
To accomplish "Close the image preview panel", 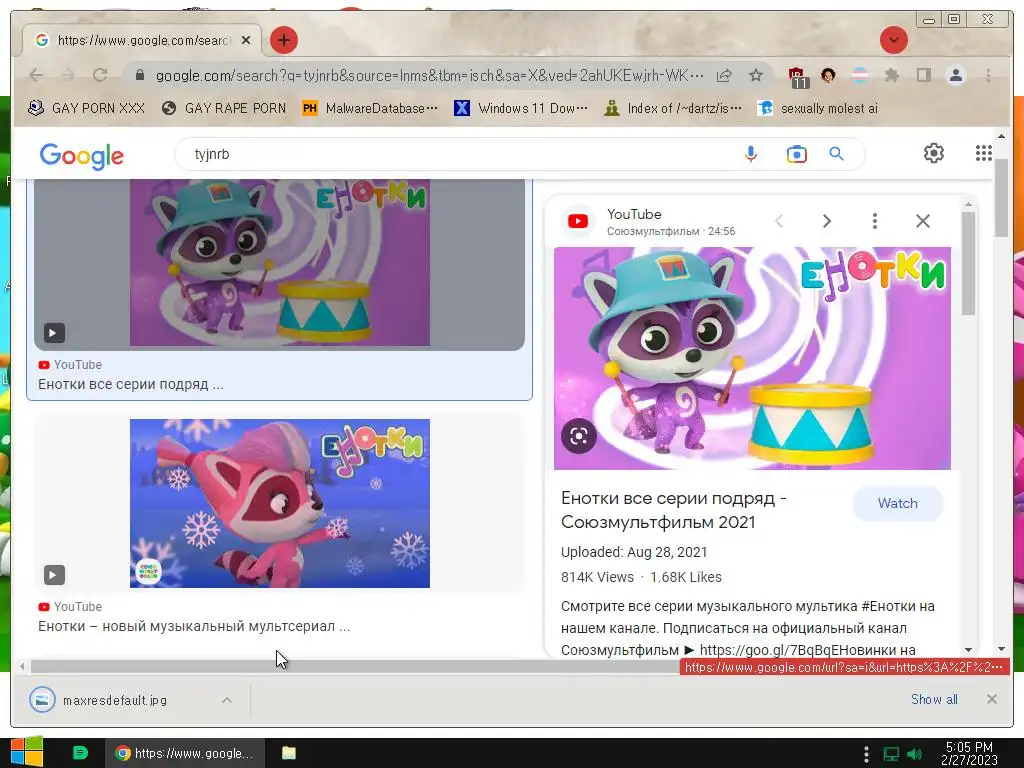I will tap(923, 221).
